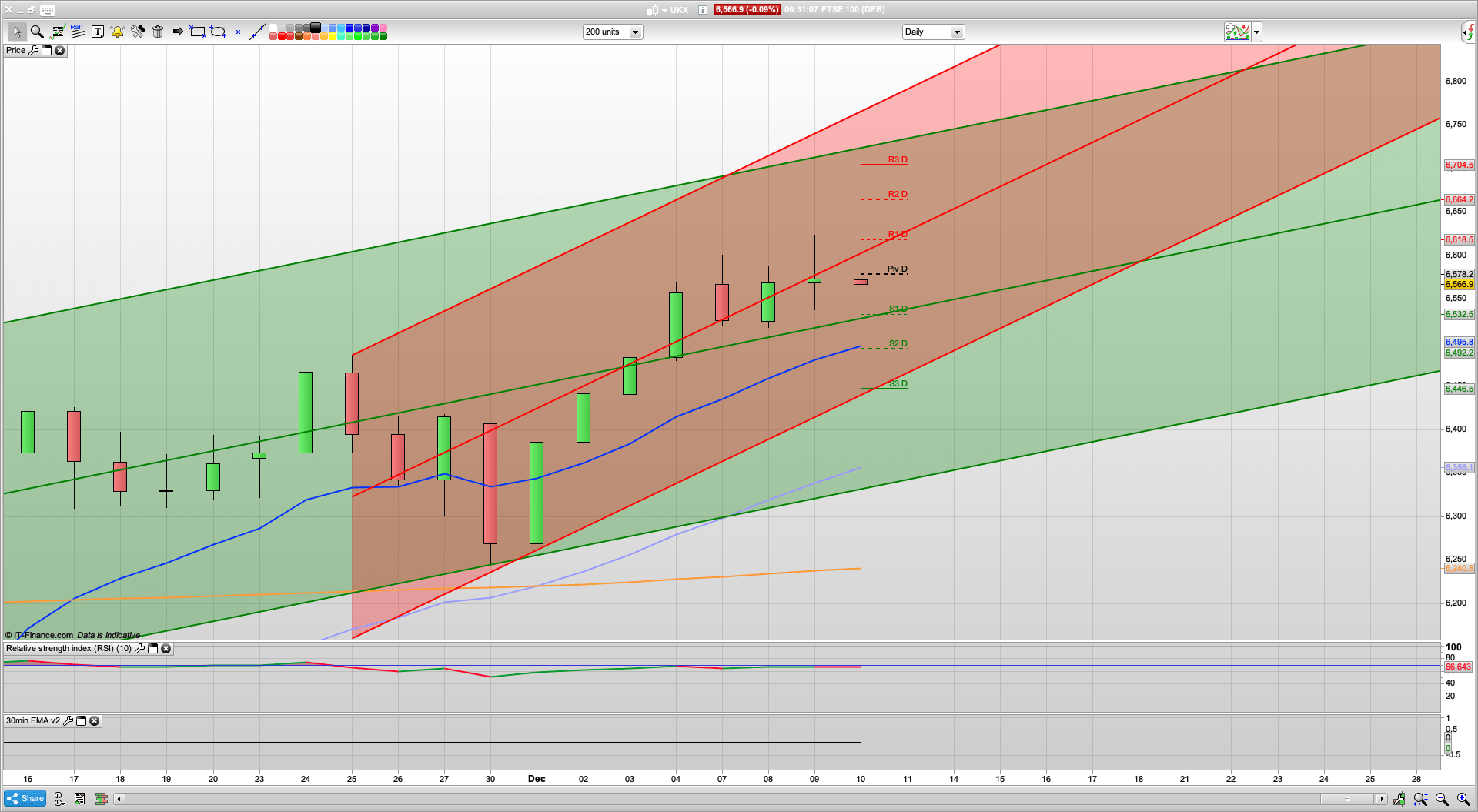This screenshot has height=812, width=1478.
Task: Open the chart style dropdown arrow at top right
Action: tap(1256, 32)
